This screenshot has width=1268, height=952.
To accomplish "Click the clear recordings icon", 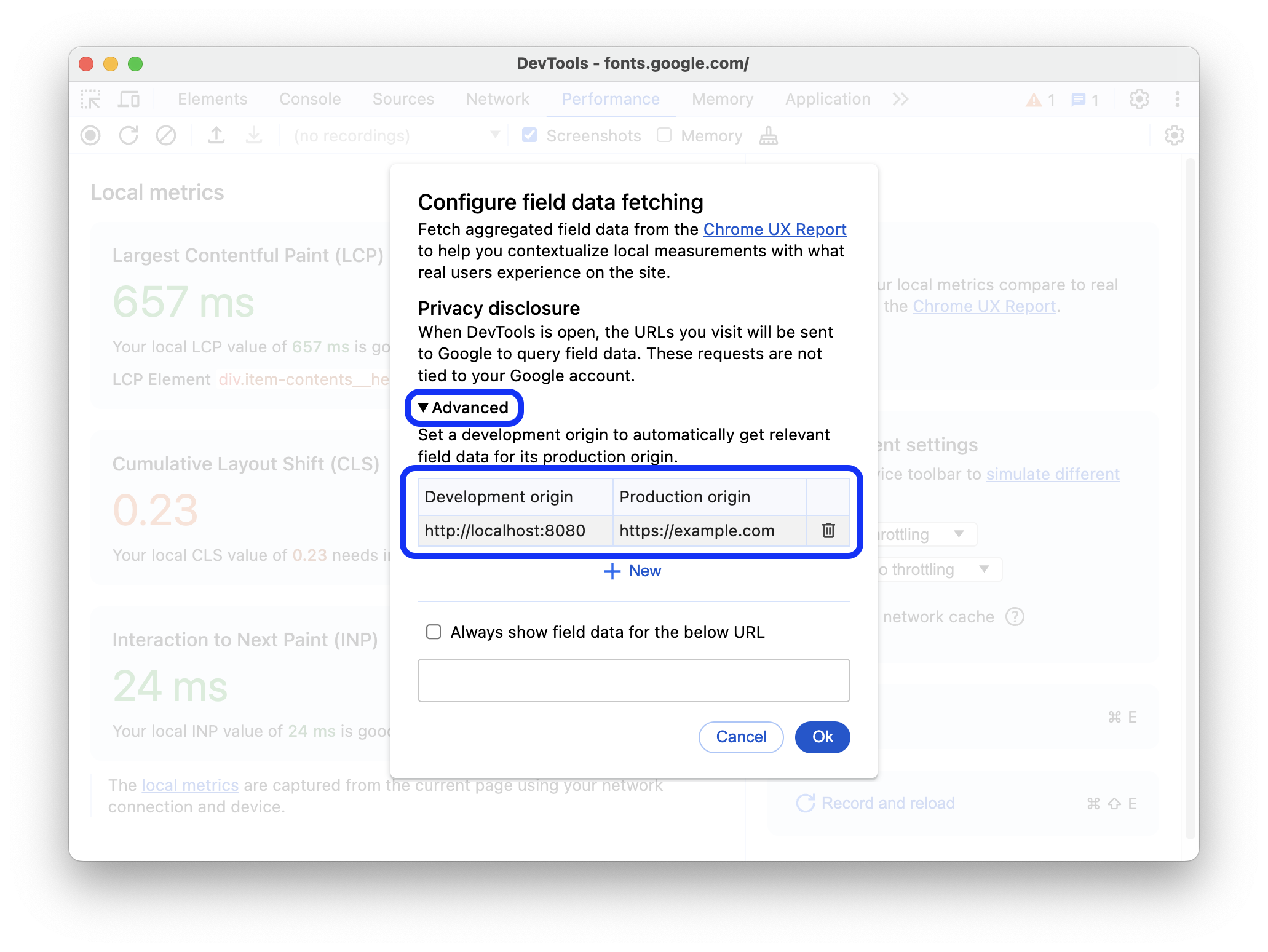I will point(166,135).
